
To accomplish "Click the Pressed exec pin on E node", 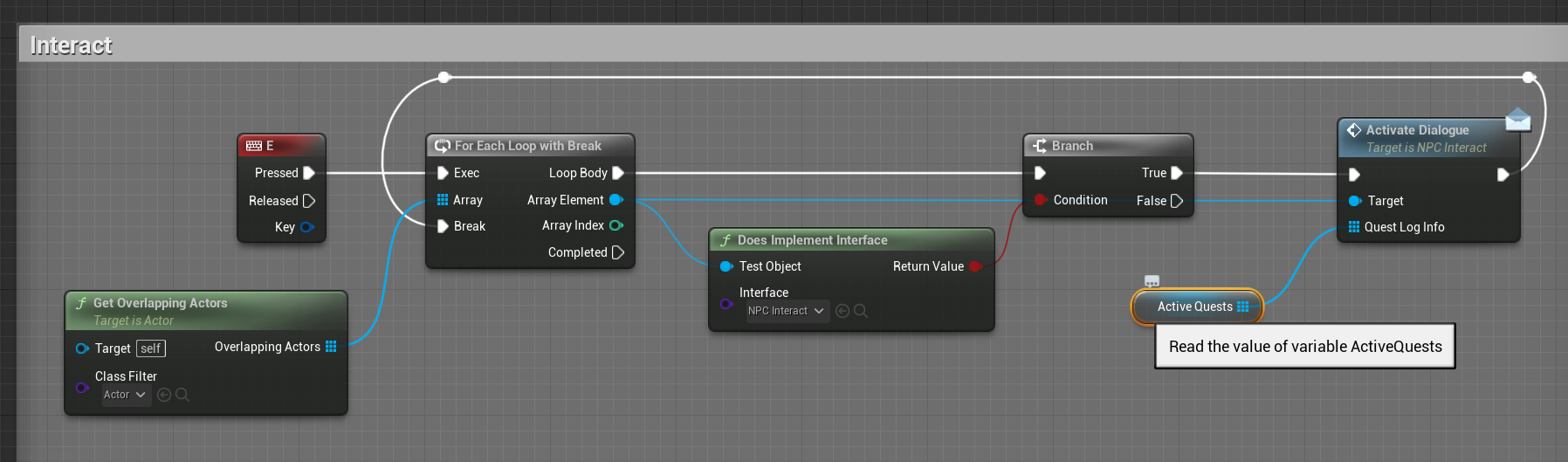I will pos(308,173).
